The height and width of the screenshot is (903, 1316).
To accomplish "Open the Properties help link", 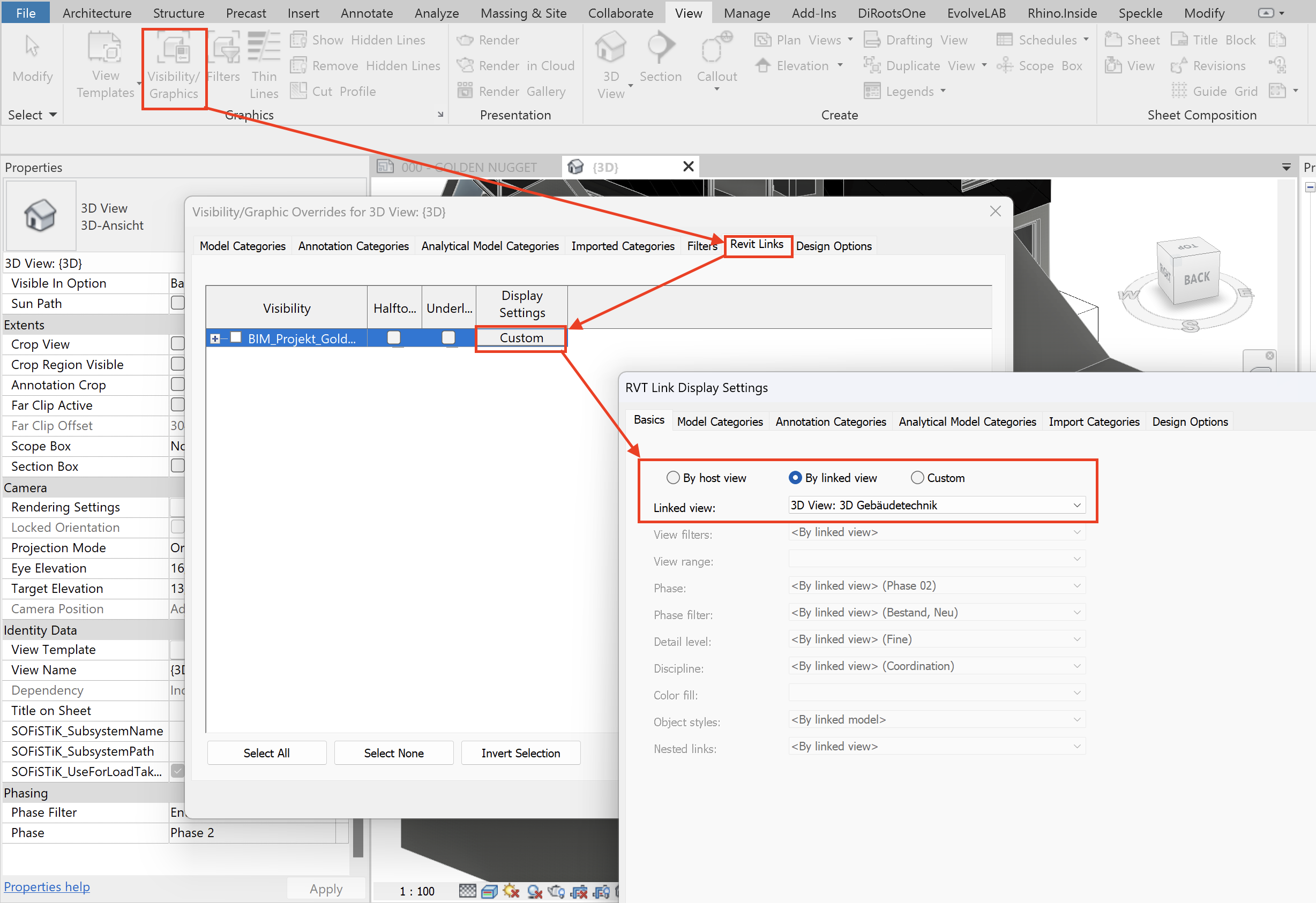I will click(x=47, y=886).
